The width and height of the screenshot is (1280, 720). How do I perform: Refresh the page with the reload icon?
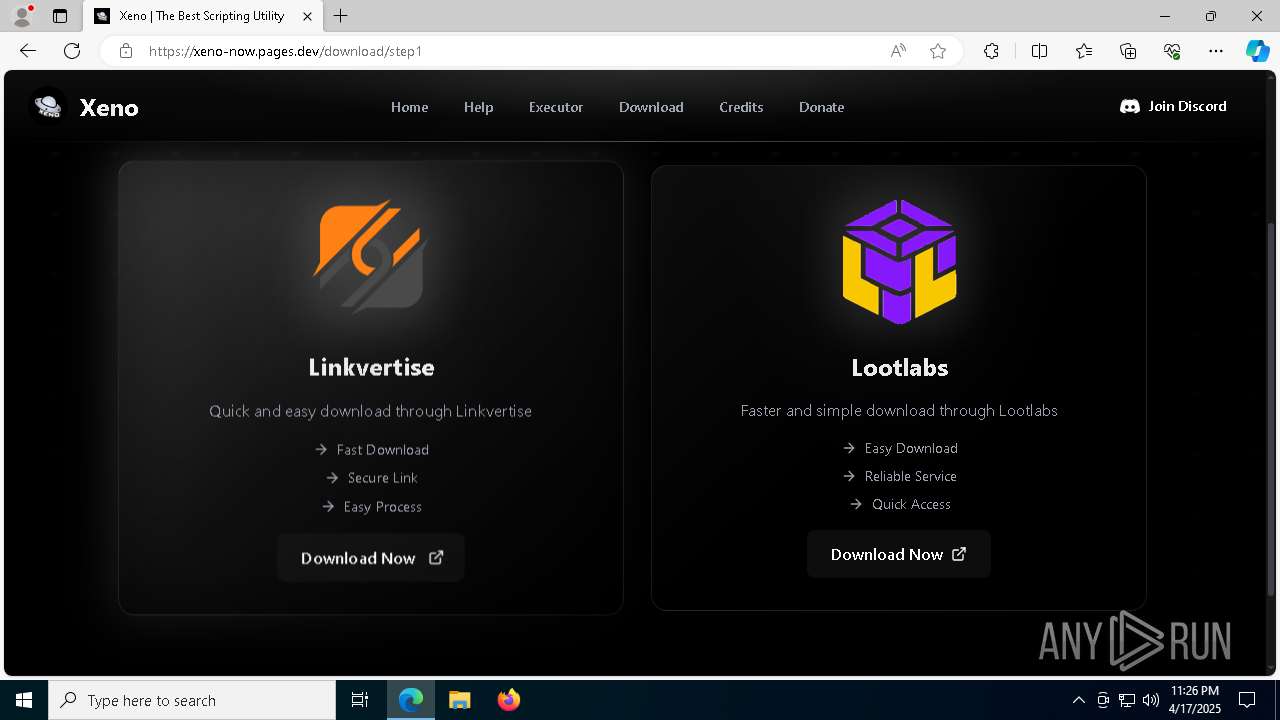coord(72,51)
